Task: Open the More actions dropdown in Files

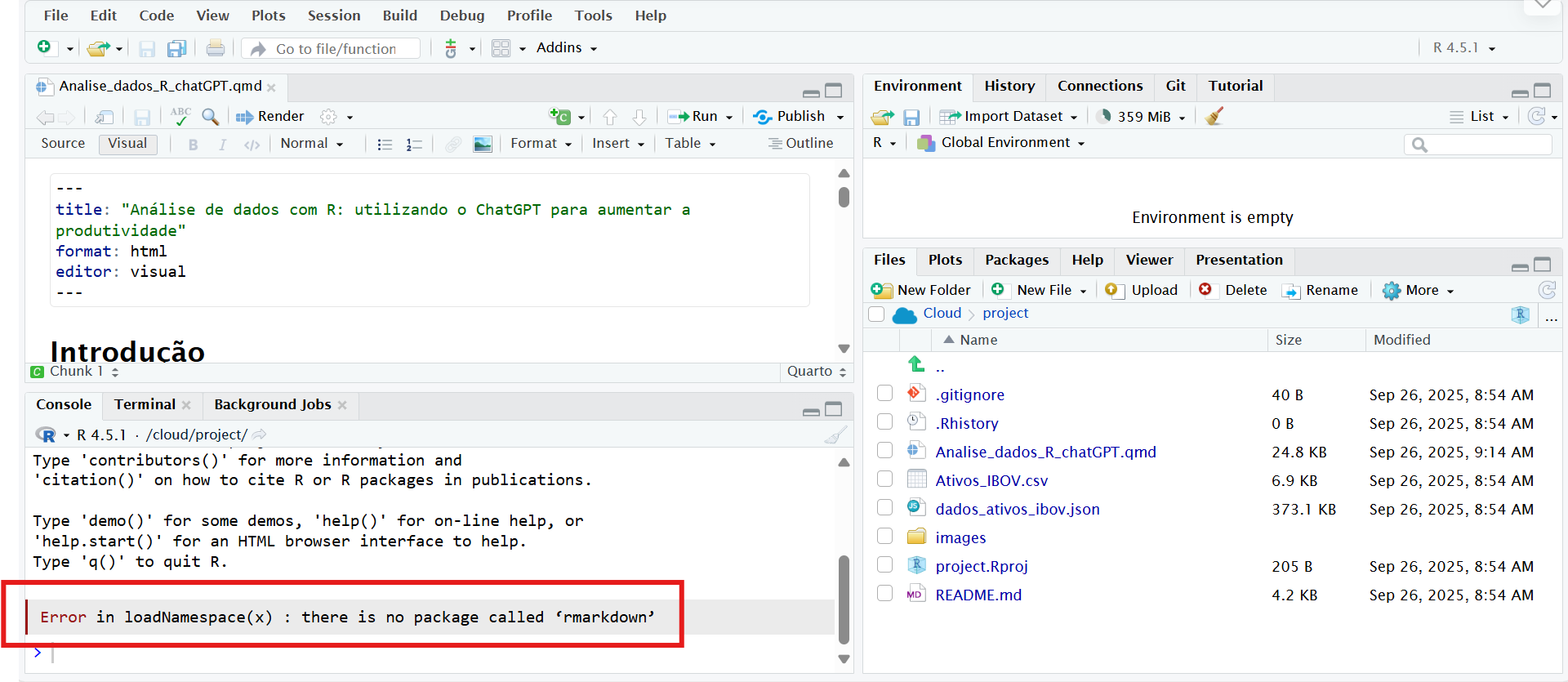Action: click(1419, 291)
